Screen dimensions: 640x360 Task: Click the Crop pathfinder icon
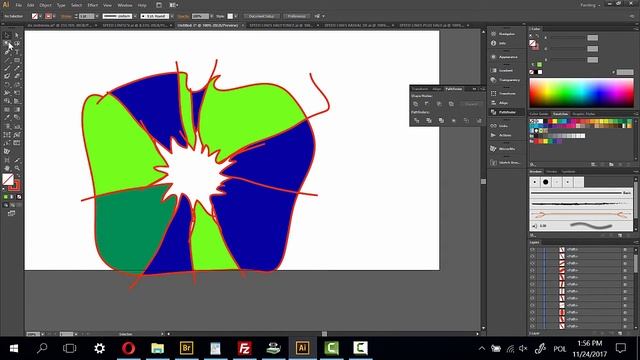coord(453,120)
